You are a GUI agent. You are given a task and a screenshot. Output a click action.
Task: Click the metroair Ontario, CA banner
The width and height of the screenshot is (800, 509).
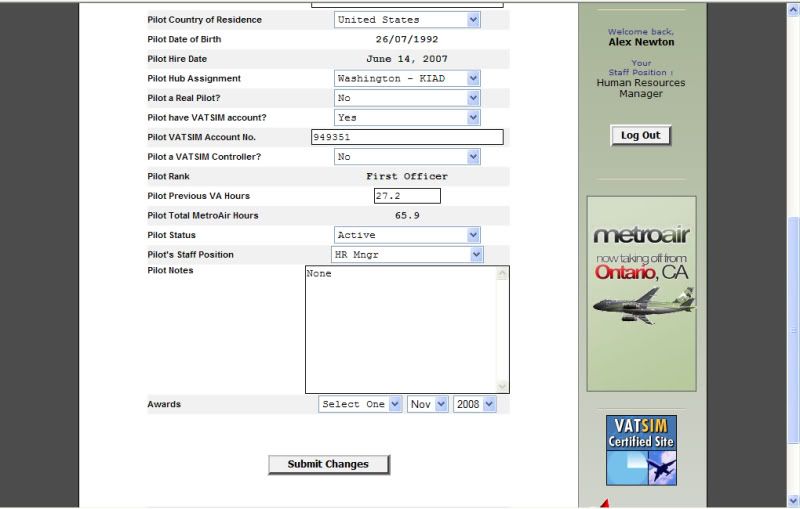pyautogui.click(x=641, y=294)
